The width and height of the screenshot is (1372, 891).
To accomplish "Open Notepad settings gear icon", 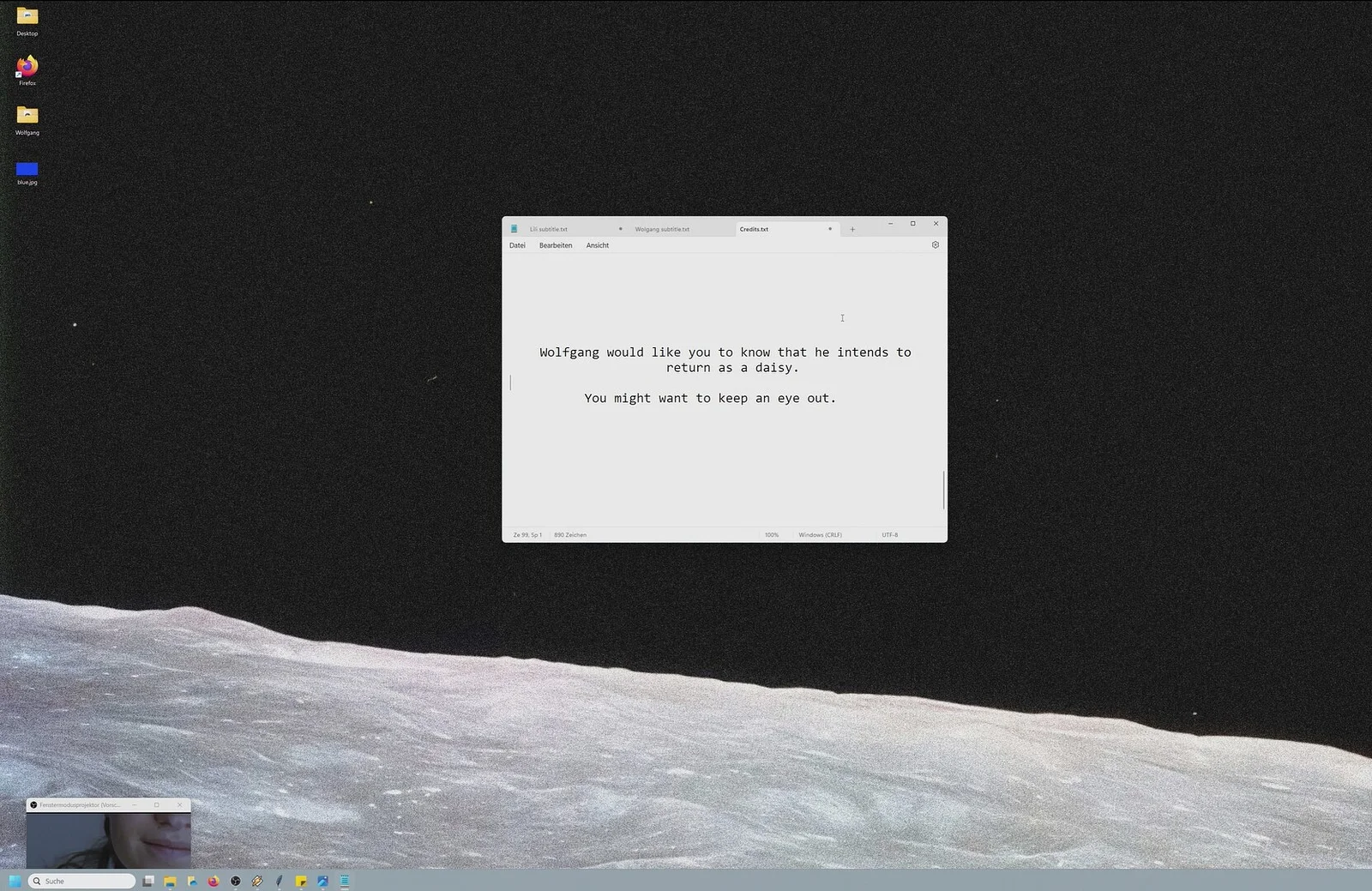I will coord(935,245).
